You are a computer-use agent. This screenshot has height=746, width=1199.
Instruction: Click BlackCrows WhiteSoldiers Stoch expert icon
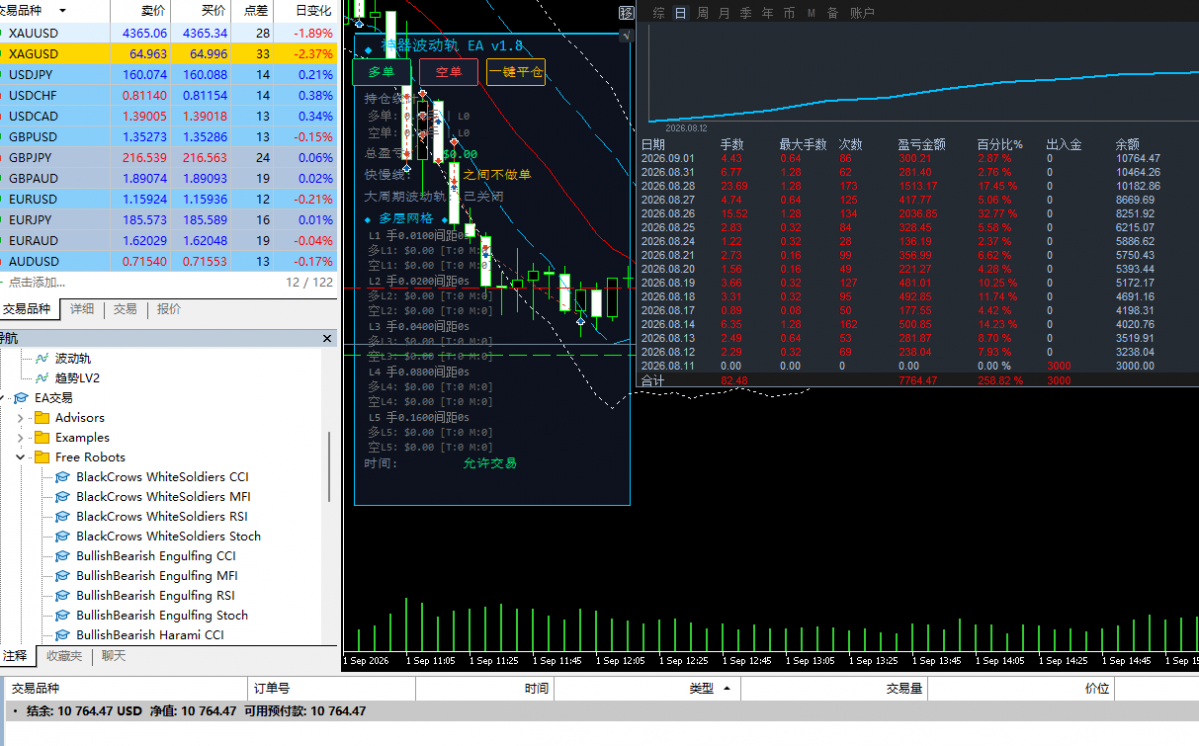coord(63,537)
